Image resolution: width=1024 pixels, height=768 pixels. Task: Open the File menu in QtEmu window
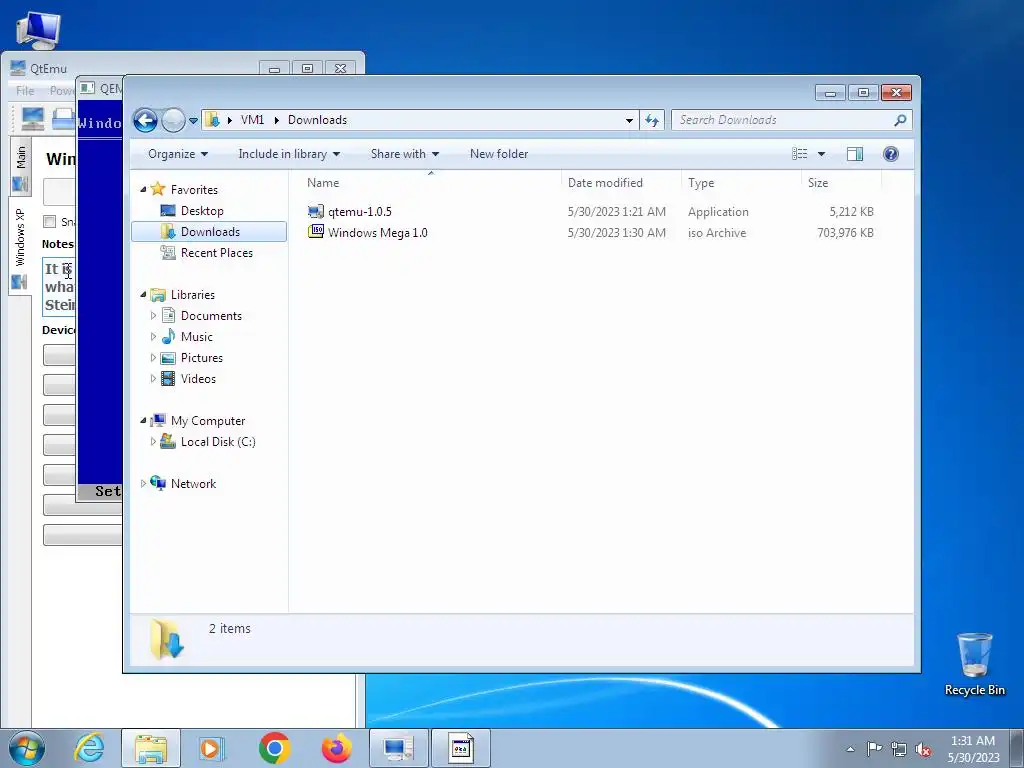click(25, 91)
